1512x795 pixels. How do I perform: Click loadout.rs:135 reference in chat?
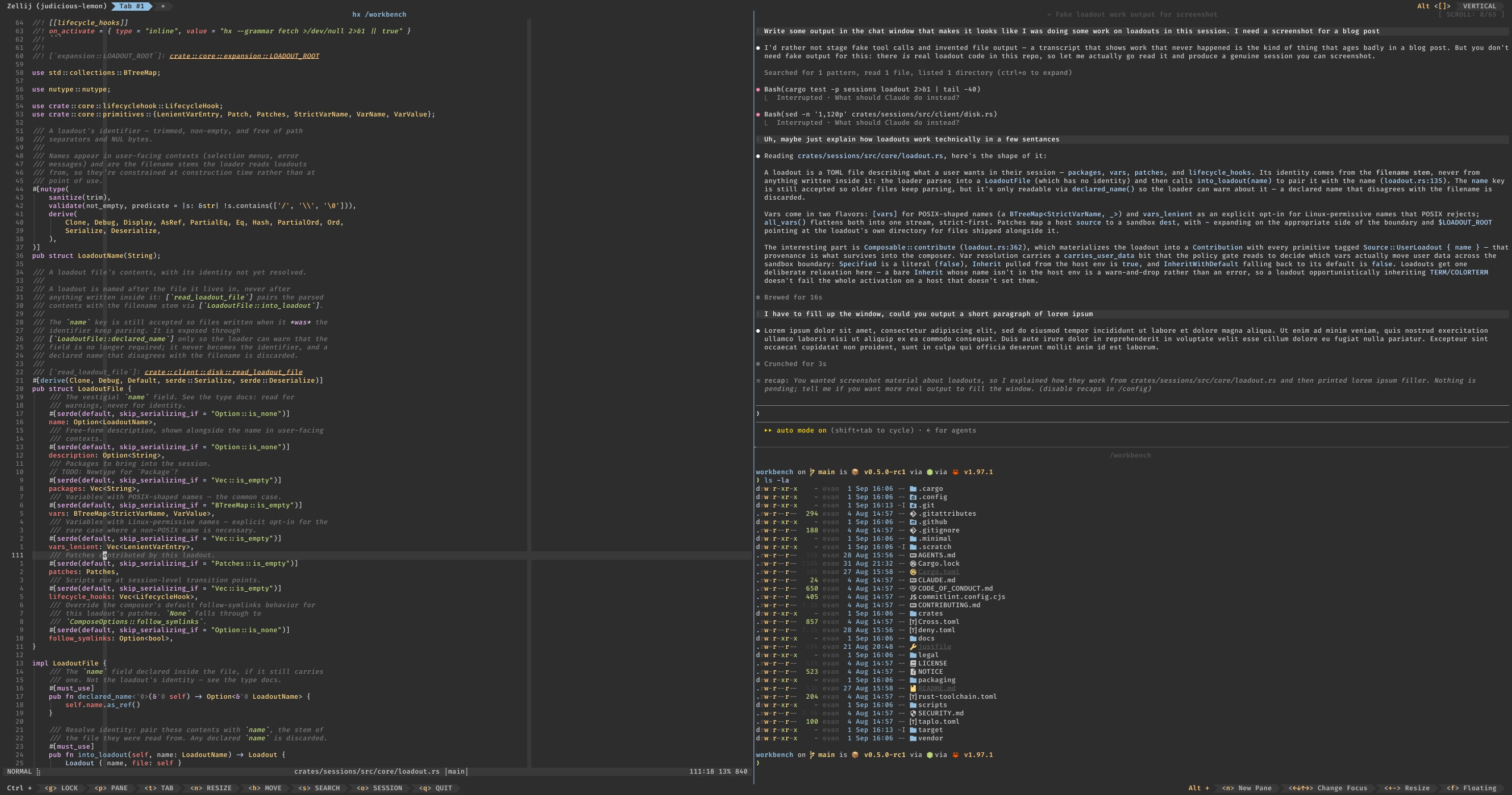click(1412, 181)
